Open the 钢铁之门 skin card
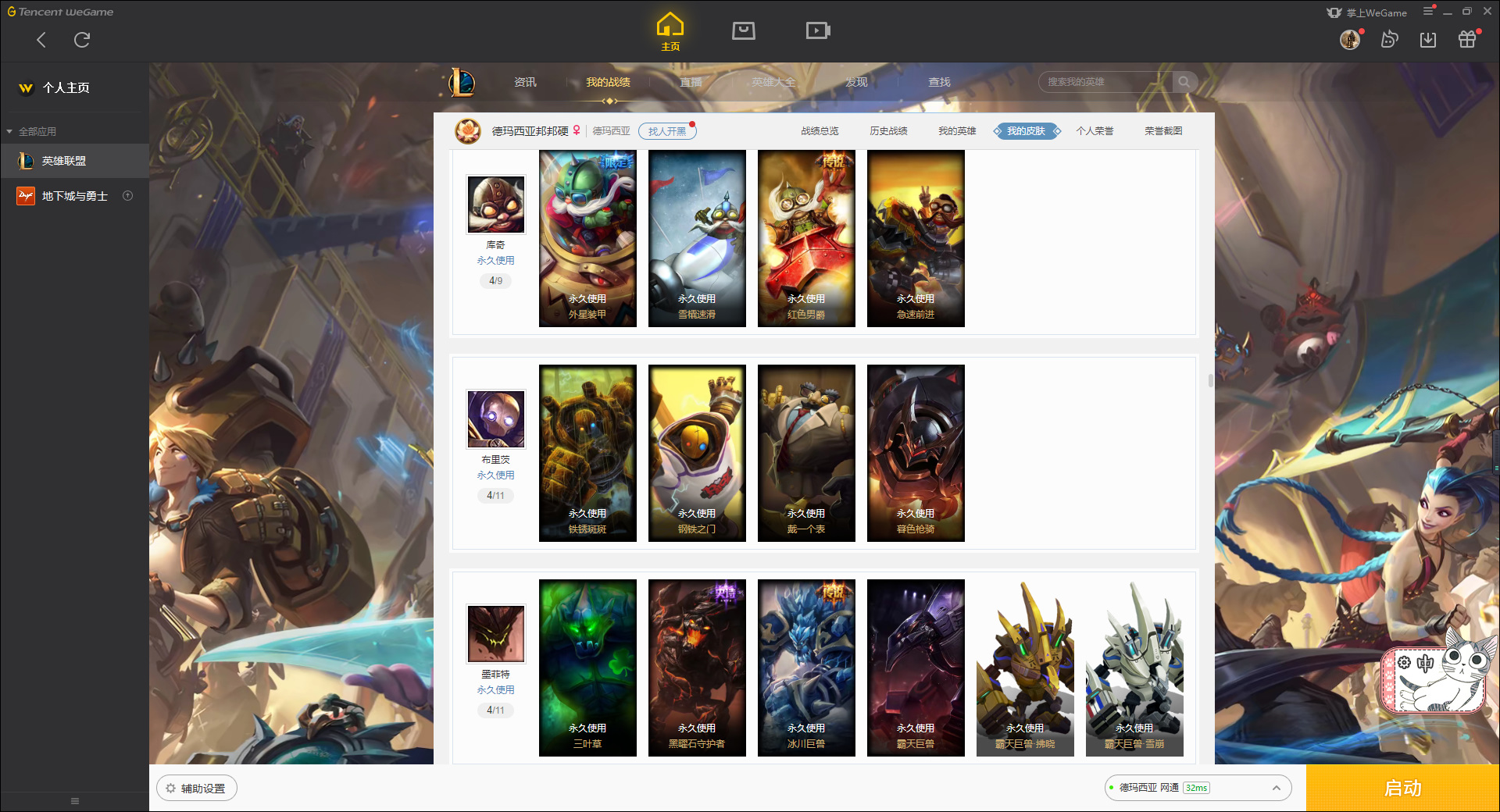 pos(697,453)
